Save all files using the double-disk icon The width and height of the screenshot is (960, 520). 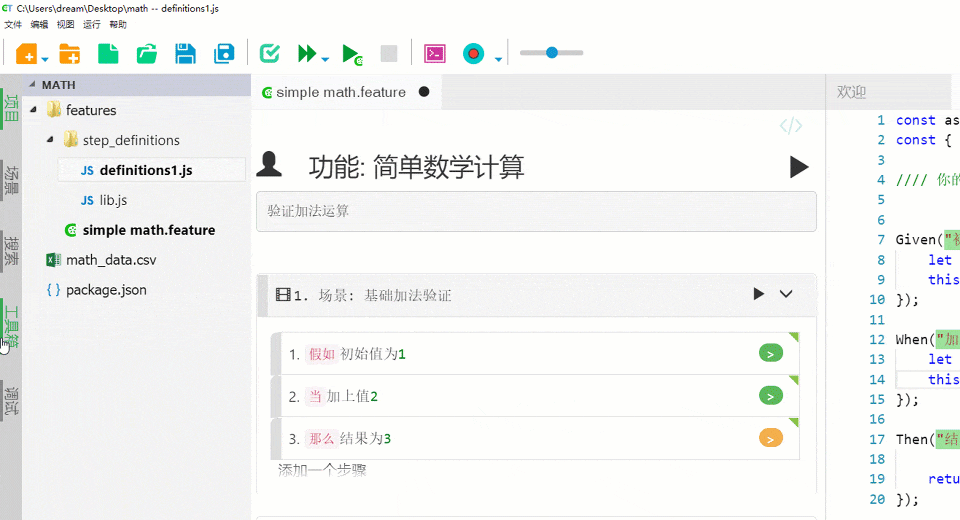(225, 54)
